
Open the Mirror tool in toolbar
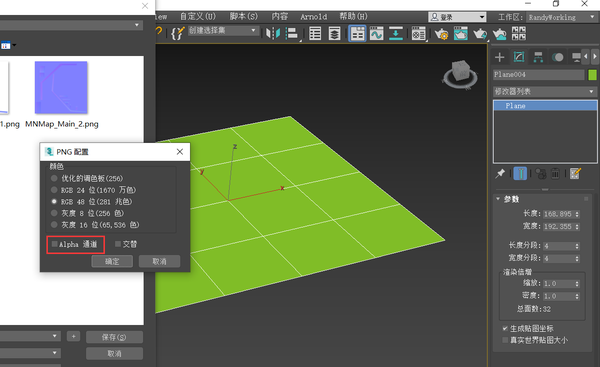273,34
